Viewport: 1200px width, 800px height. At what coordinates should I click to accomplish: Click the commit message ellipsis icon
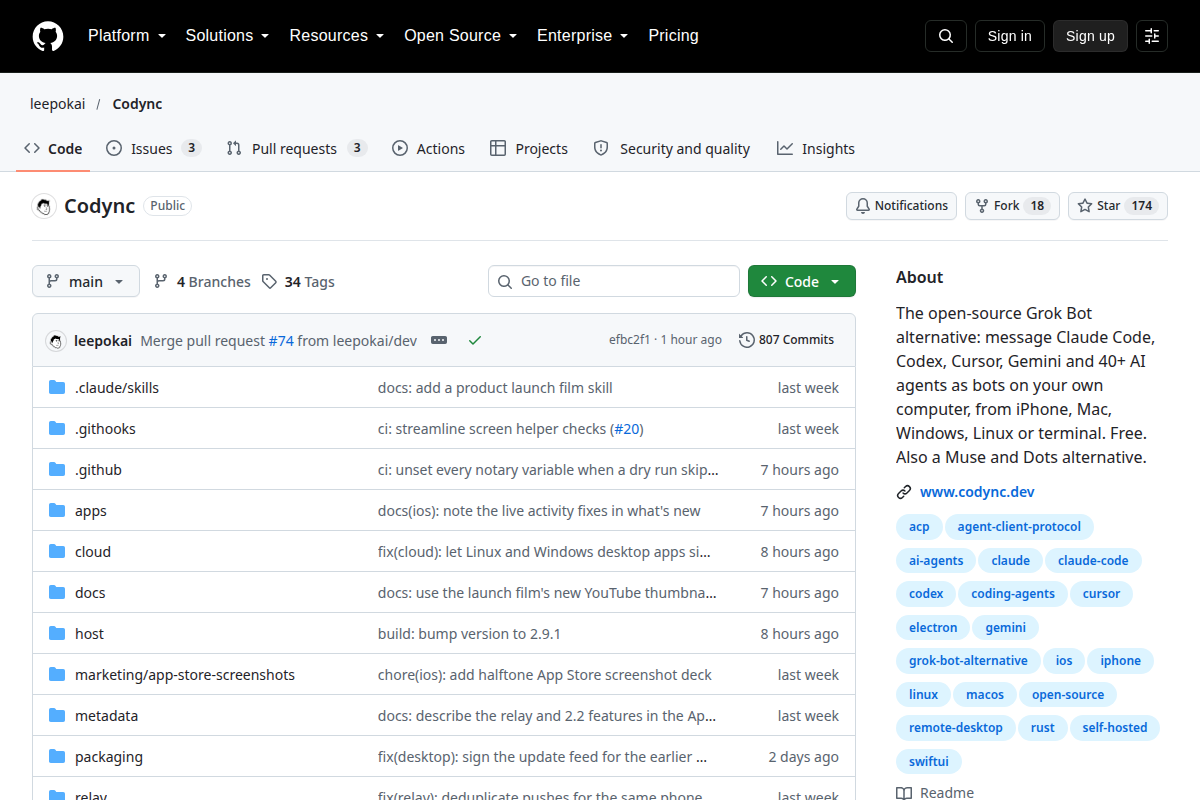439,340
